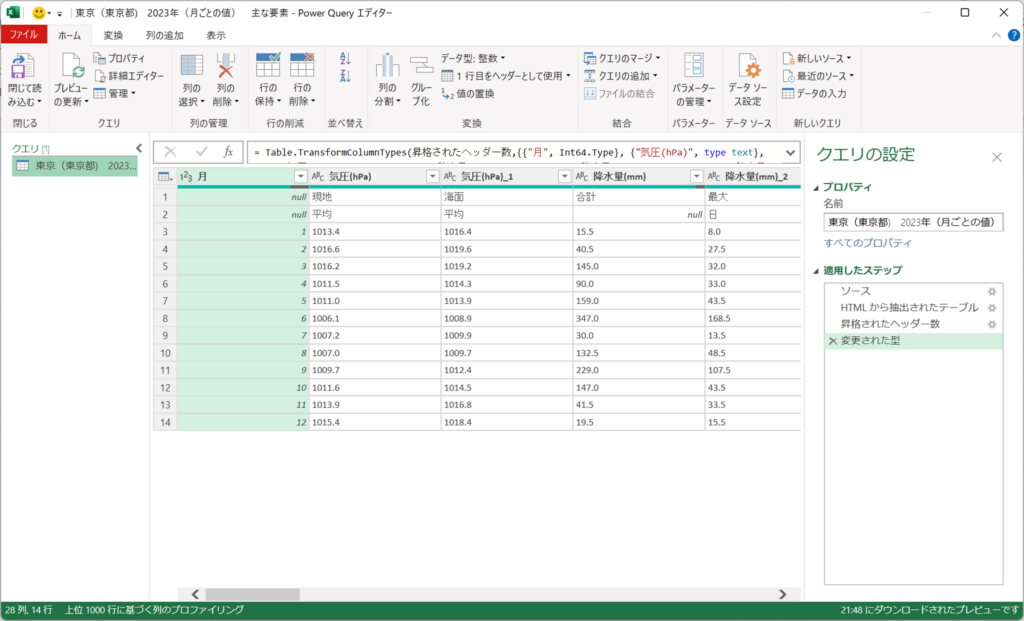Collapse the Queries (クエリ) pane

(x=138, y=148)
